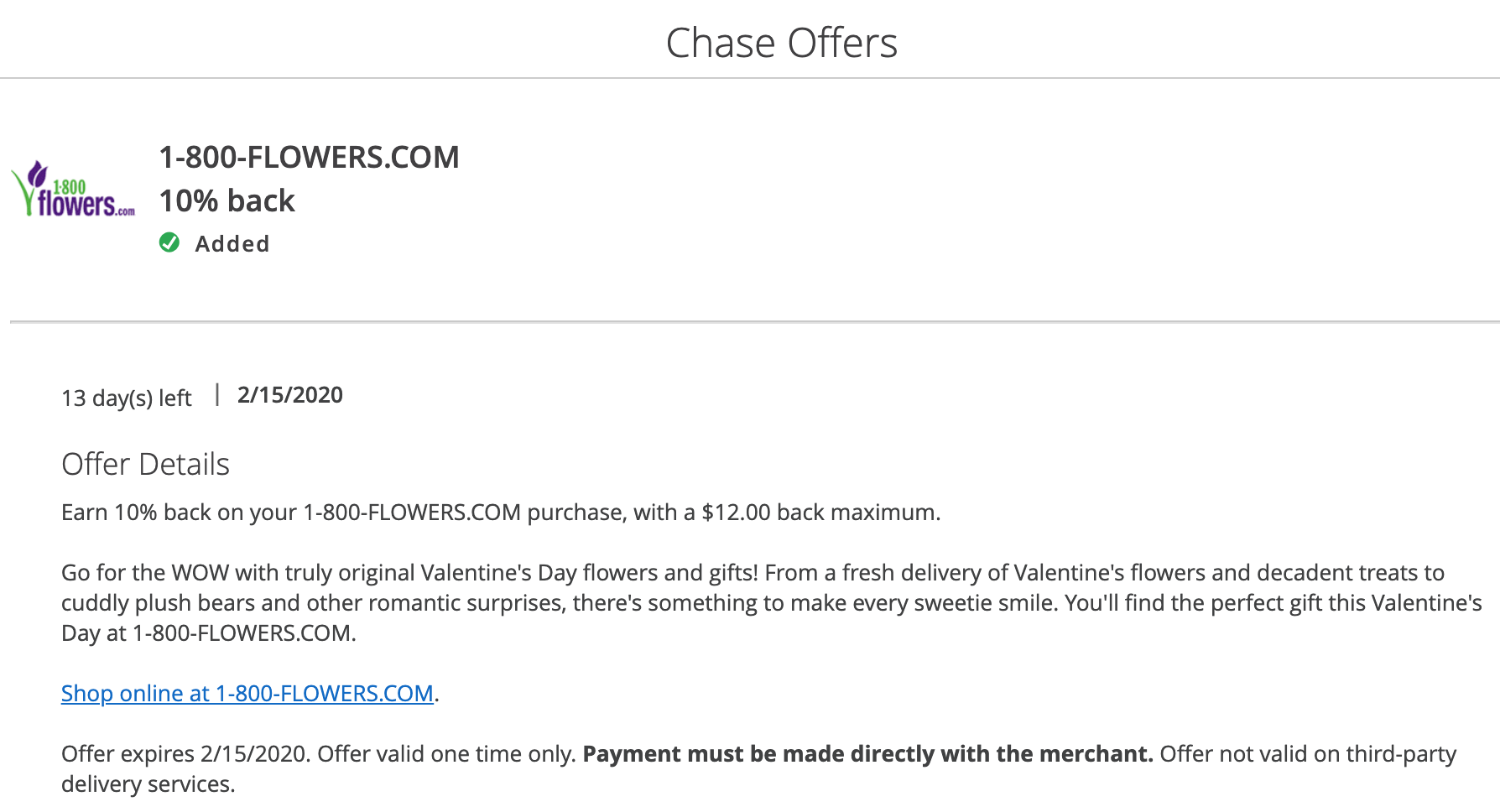The image size is (1500, 812).
Task: Click the "10% back" offer text
Action: pos(227,201)
